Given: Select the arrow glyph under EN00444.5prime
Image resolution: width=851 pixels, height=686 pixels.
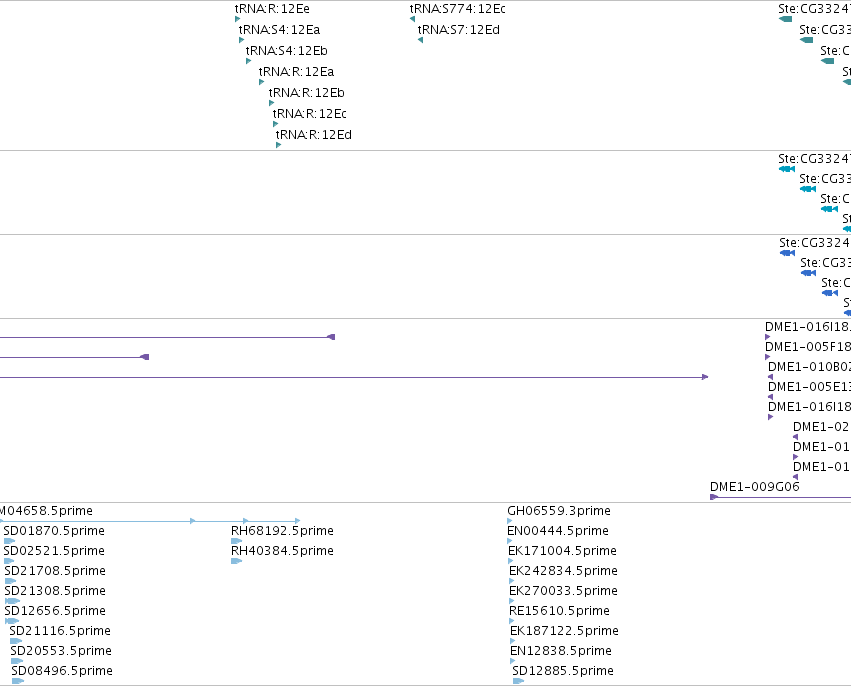Looking at the screenshot, I should click(x=510, y=541).
